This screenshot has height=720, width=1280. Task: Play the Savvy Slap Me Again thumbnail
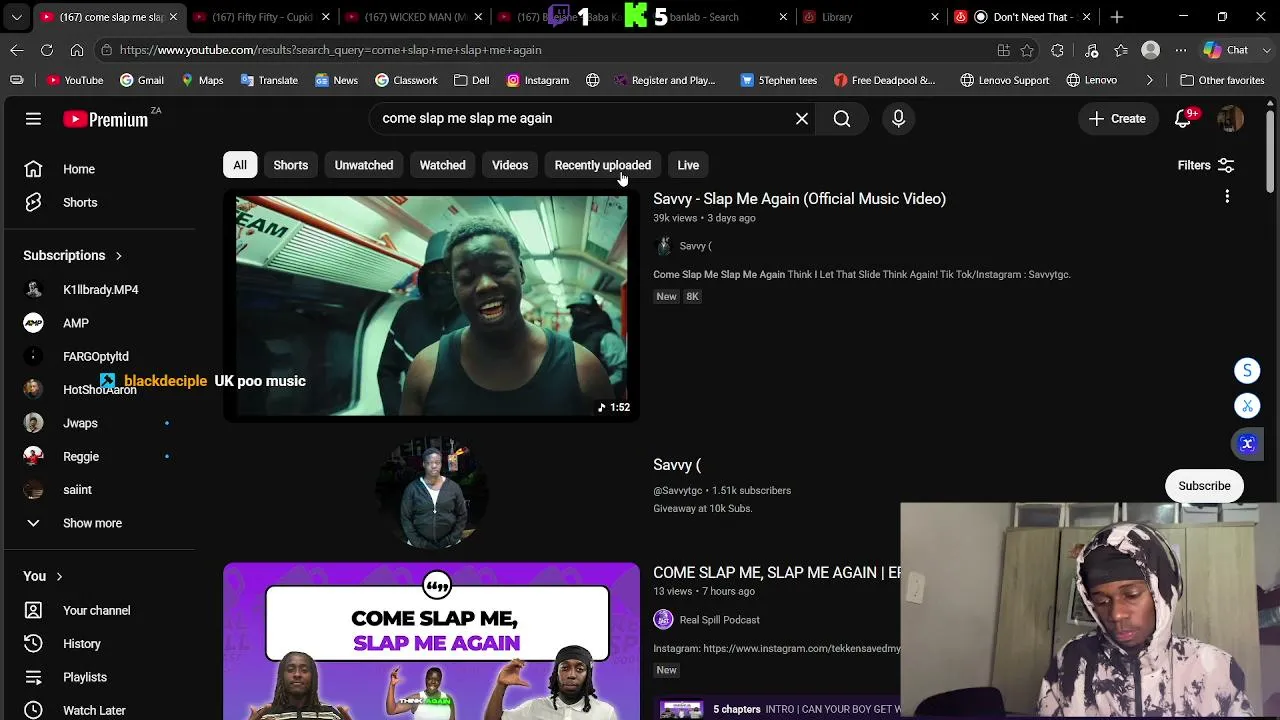click(431, 305)
